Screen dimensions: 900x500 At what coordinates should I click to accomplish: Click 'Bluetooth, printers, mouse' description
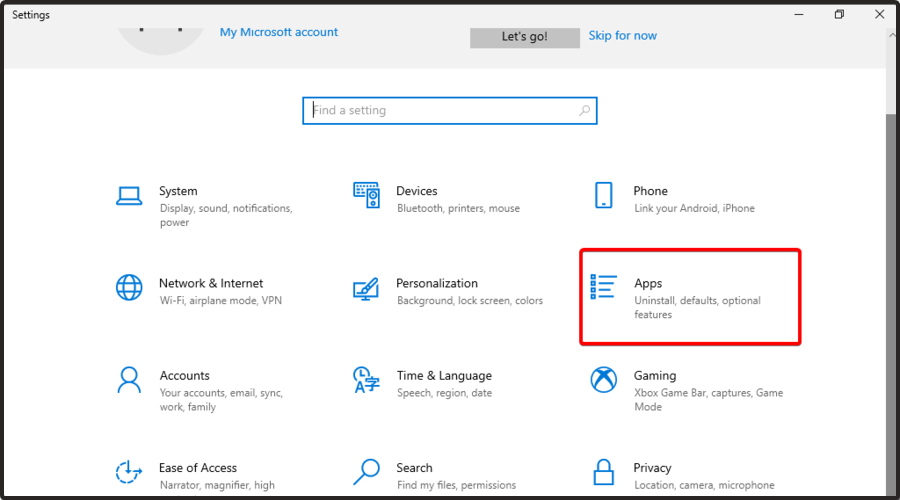[458, 208]
